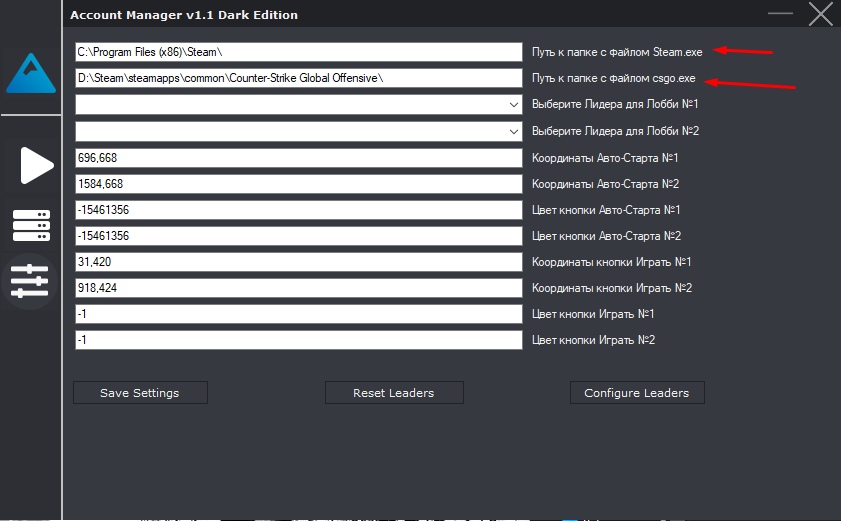This screenshot has width=841, height=521.
Task: Click the 'Выберите Лидера для Лобби №1' label
Action: coord(615,104)
